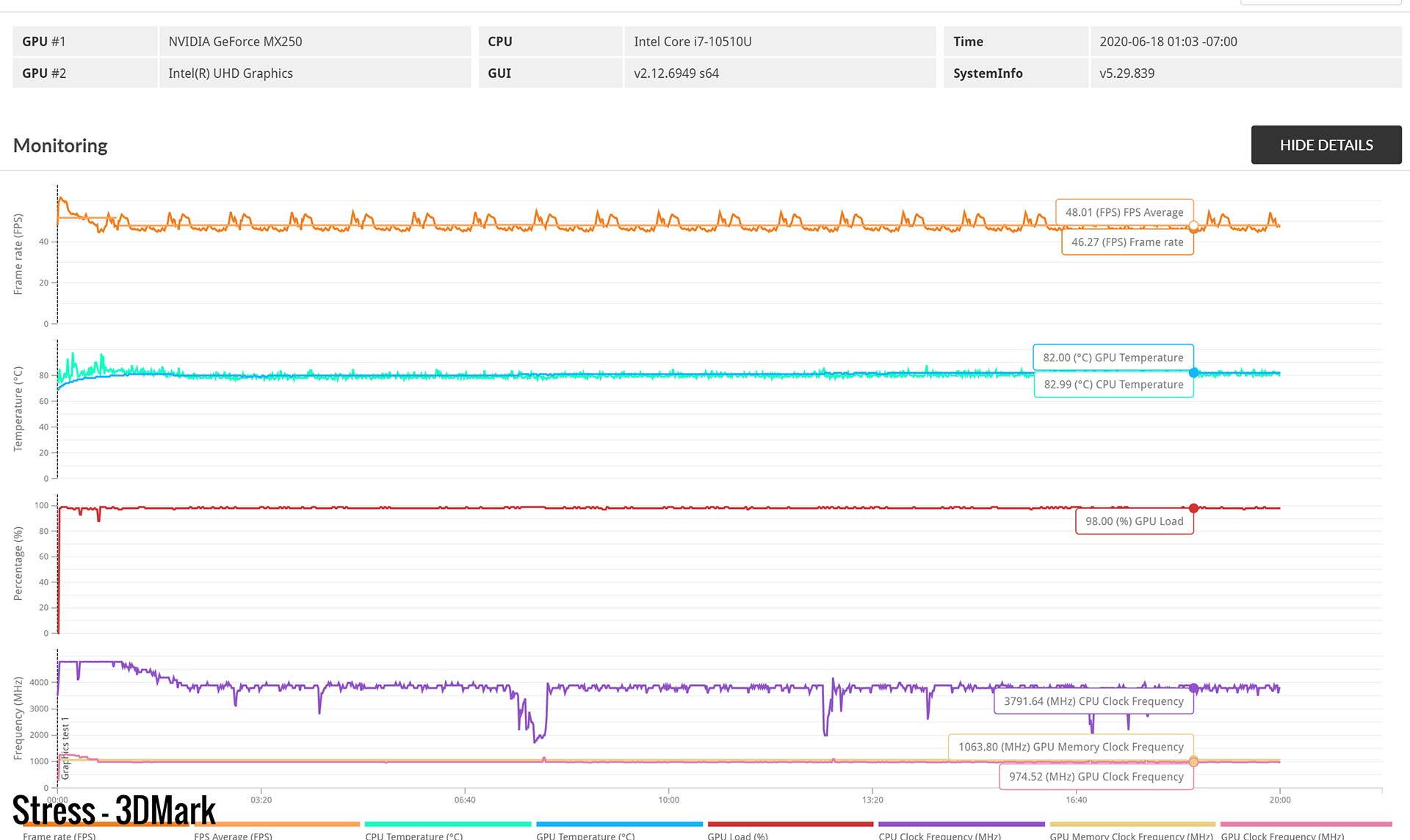
Task: Toggle GPU Clock Frequency legend series
Action: point(1282,835)
